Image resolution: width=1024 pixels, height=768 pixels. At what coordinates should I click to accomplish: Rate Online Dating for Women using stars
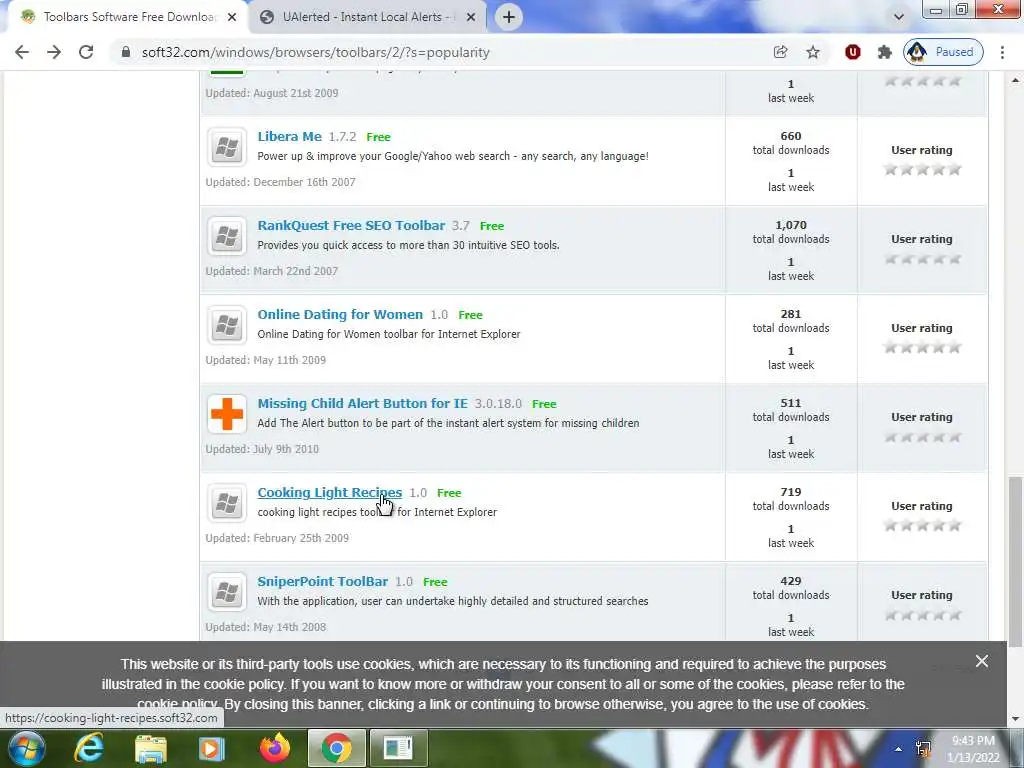pyautogui.click(x=922, y=347)
